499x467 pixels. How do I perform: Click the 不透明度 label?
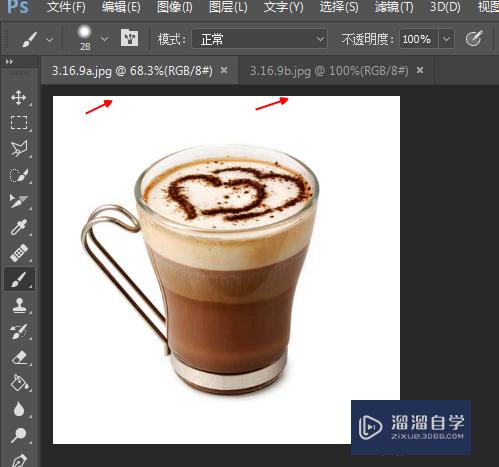[368, 39]
